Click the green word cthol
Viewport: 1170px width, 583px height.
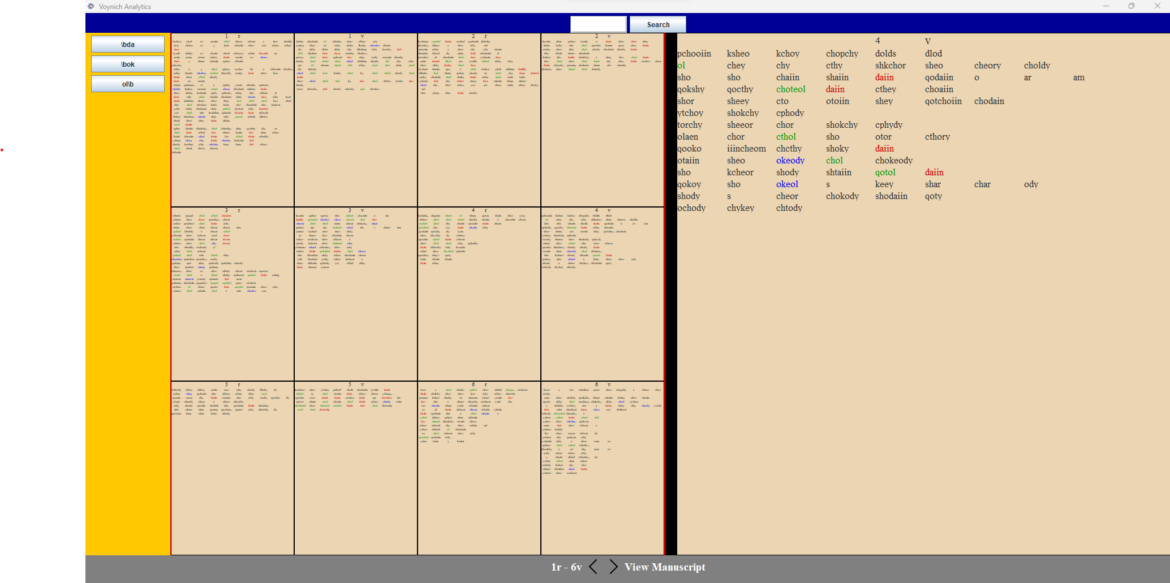click(x=786, y=137)
